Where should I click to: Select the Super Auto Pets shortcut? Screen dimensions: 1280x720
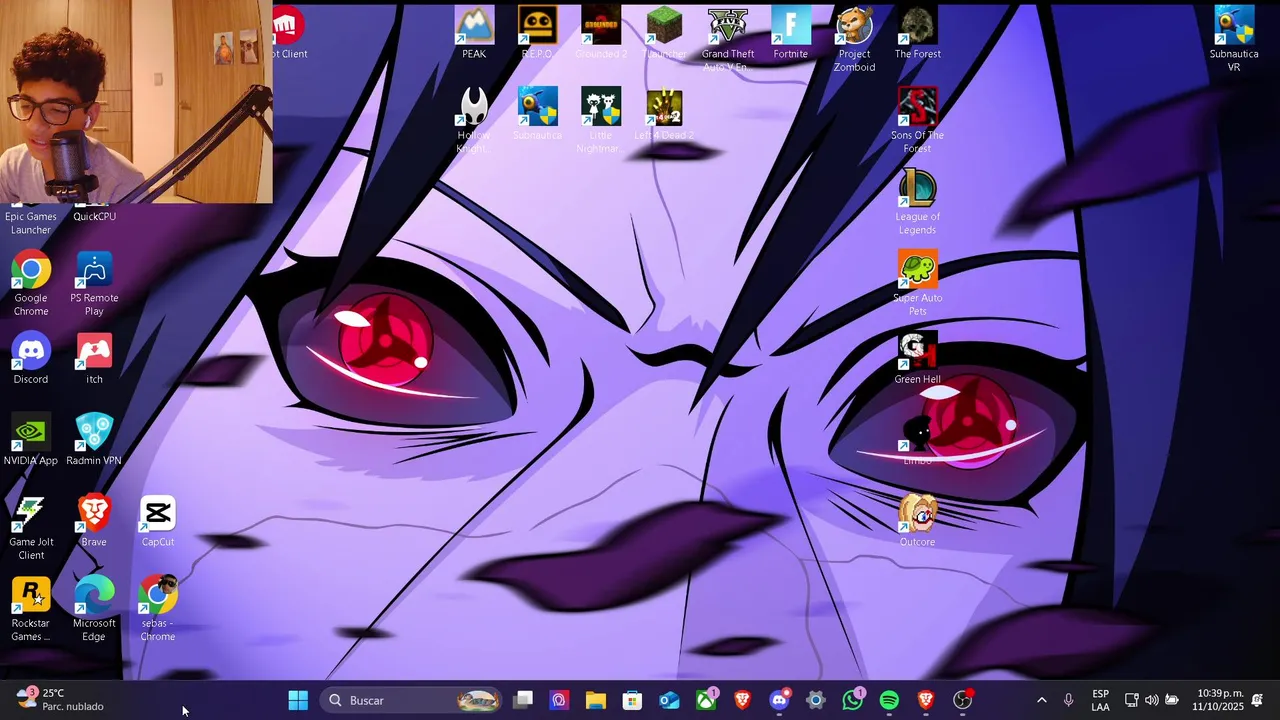click(918, 282)
